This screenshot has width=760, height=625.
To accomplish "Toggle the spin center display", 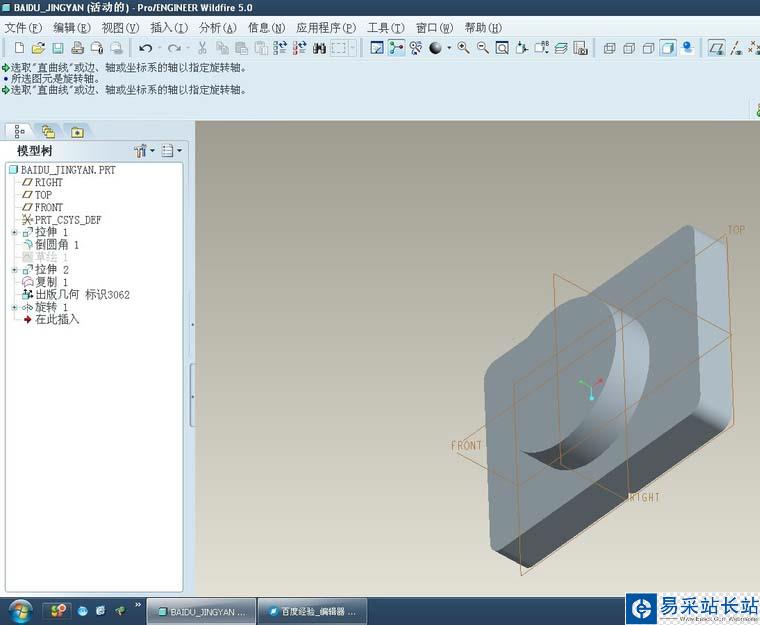I will (x=397, y=48).
